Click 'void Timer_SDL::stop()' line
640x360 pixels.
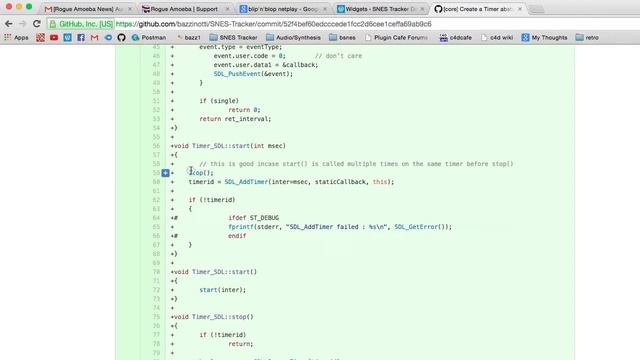[213, 317]
